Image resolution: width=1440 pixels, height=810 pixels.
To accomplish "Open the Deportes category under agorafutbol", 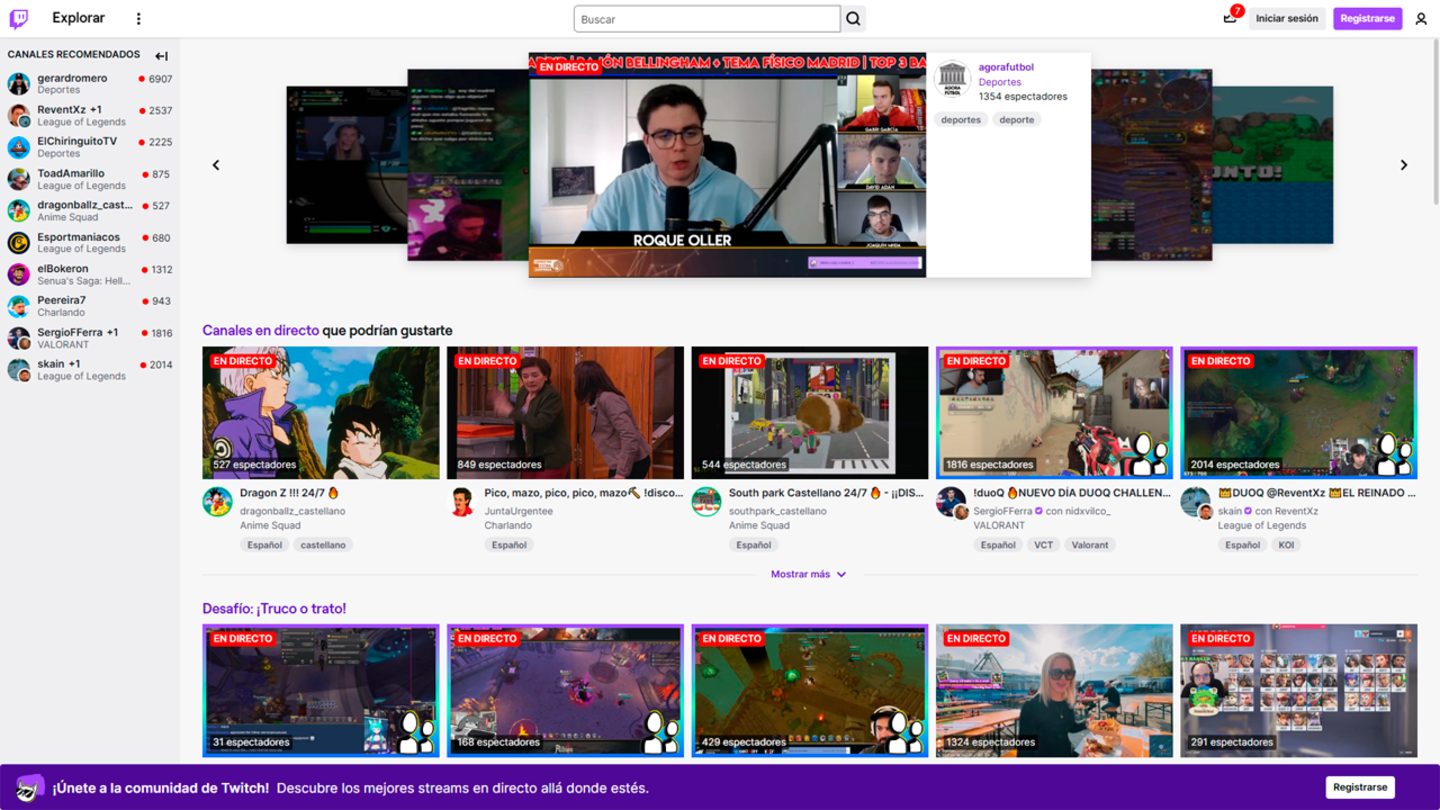I will point(1000,82).
